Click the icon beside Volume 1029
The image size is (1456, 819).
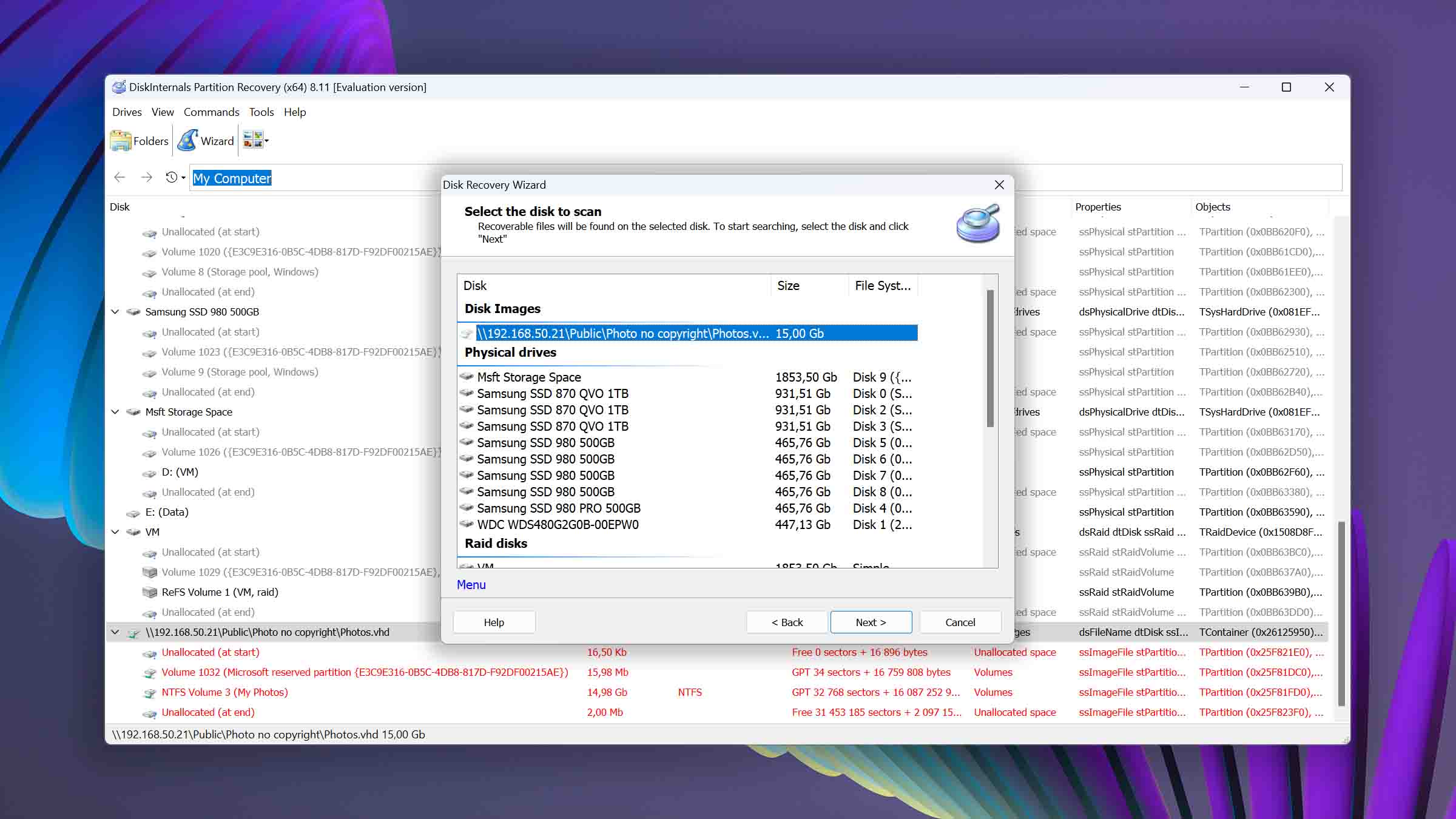pos(149,572)
